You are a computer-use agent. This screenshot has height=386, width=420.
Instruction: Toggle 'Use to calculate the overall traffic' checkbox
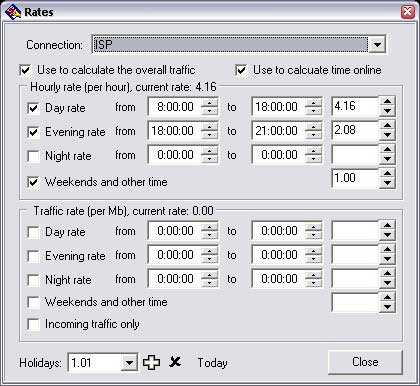(25, 70)
